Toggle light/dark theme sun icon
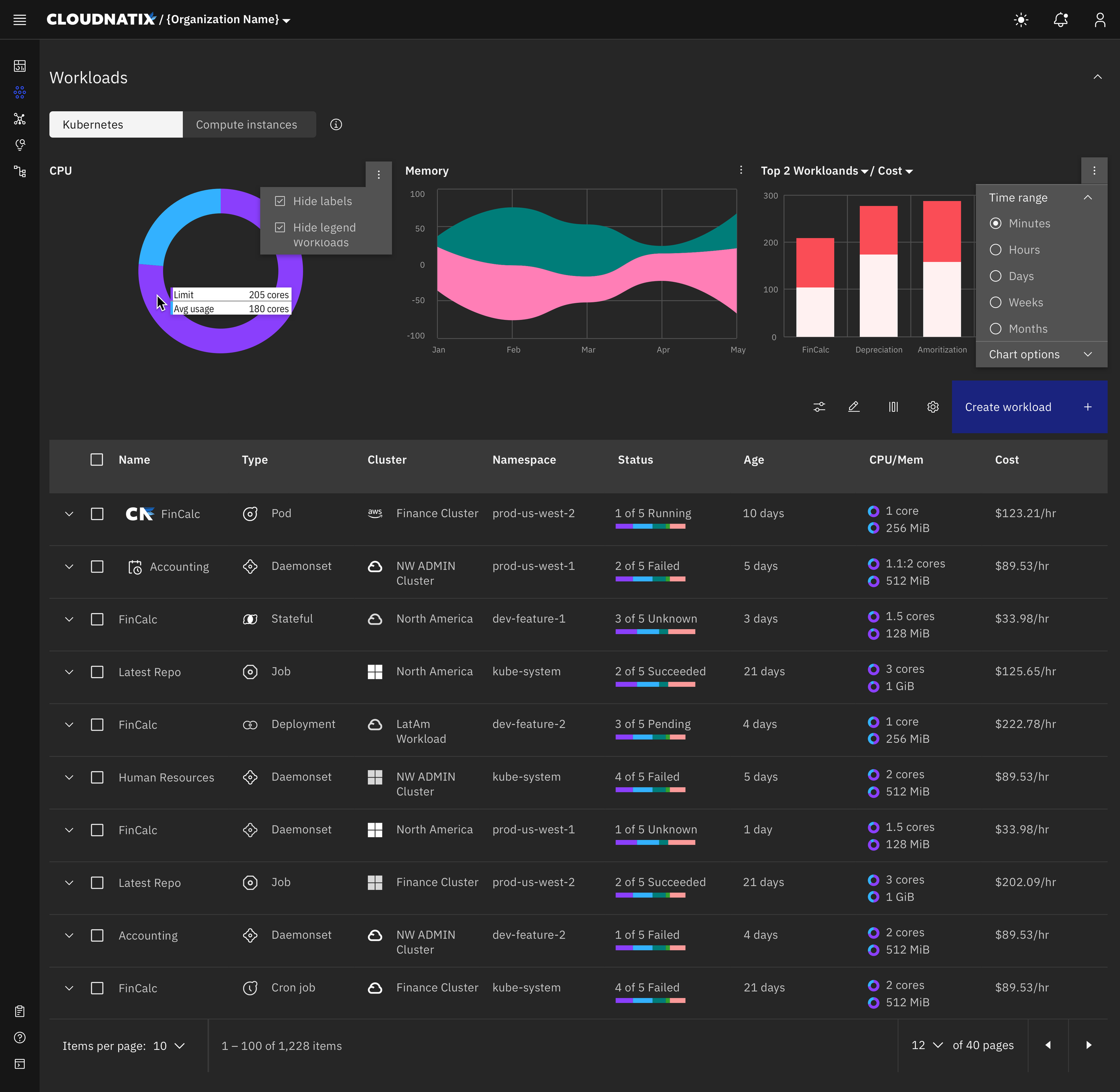 [1021, 20]
